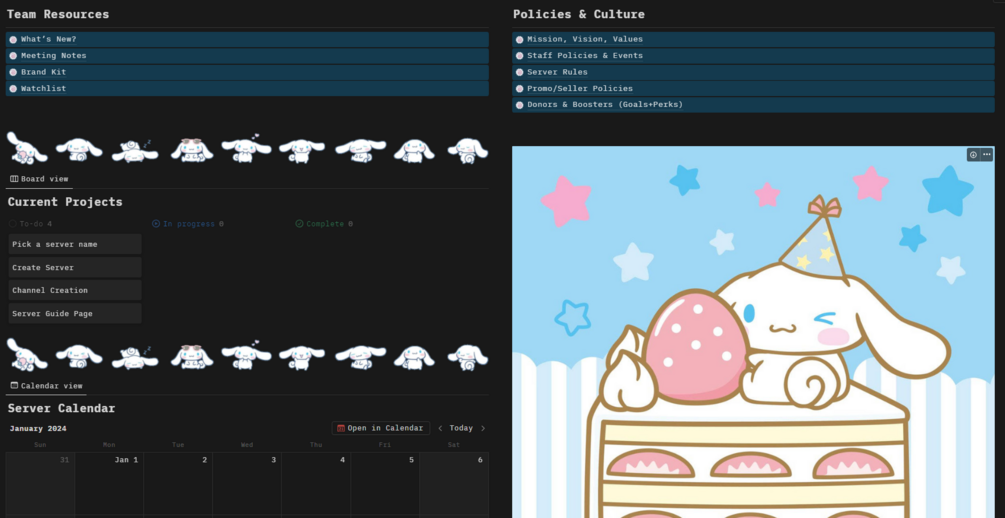Switch to the Calendar view tab

(x=46, y=386)
